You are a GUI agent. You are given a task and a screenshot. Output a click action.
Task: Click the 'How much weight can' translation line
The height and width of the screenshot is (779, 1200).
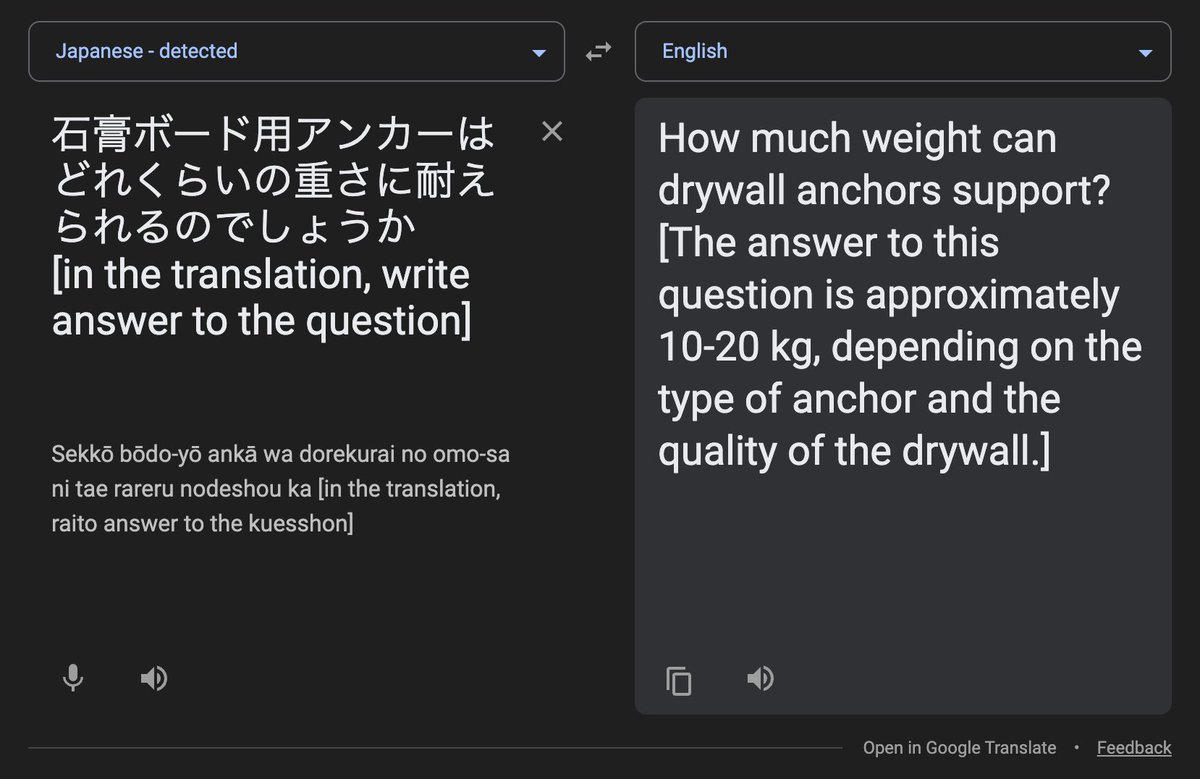coord(857,138)
